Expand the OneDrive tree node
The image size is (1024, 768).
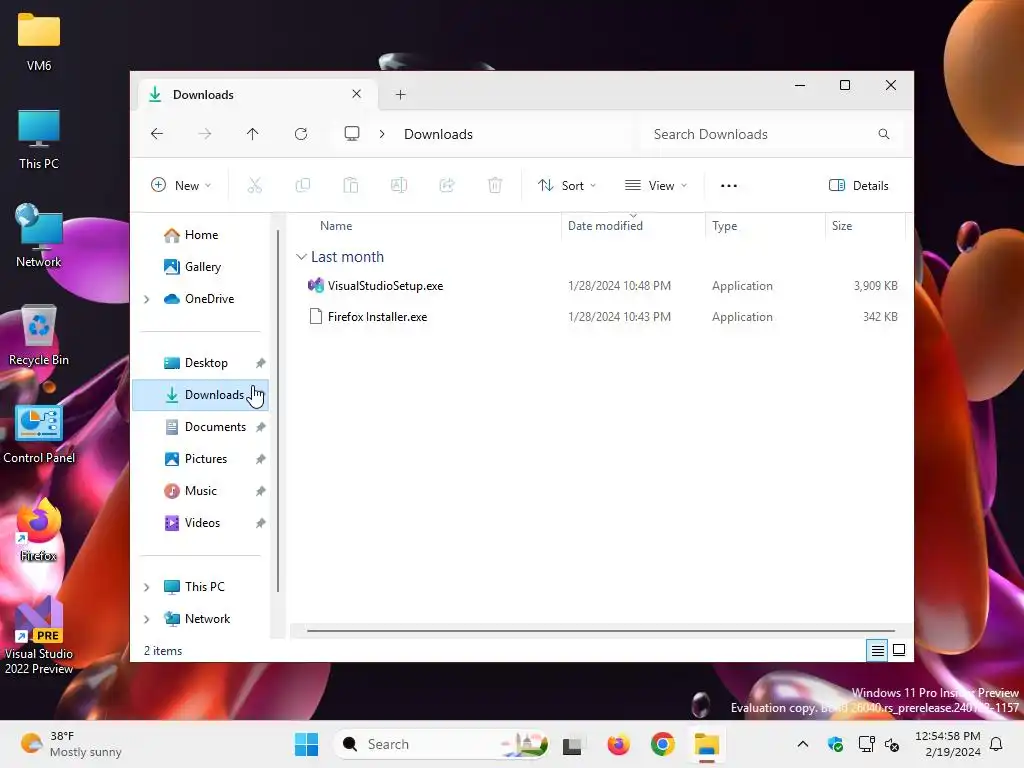pos(147,299)
